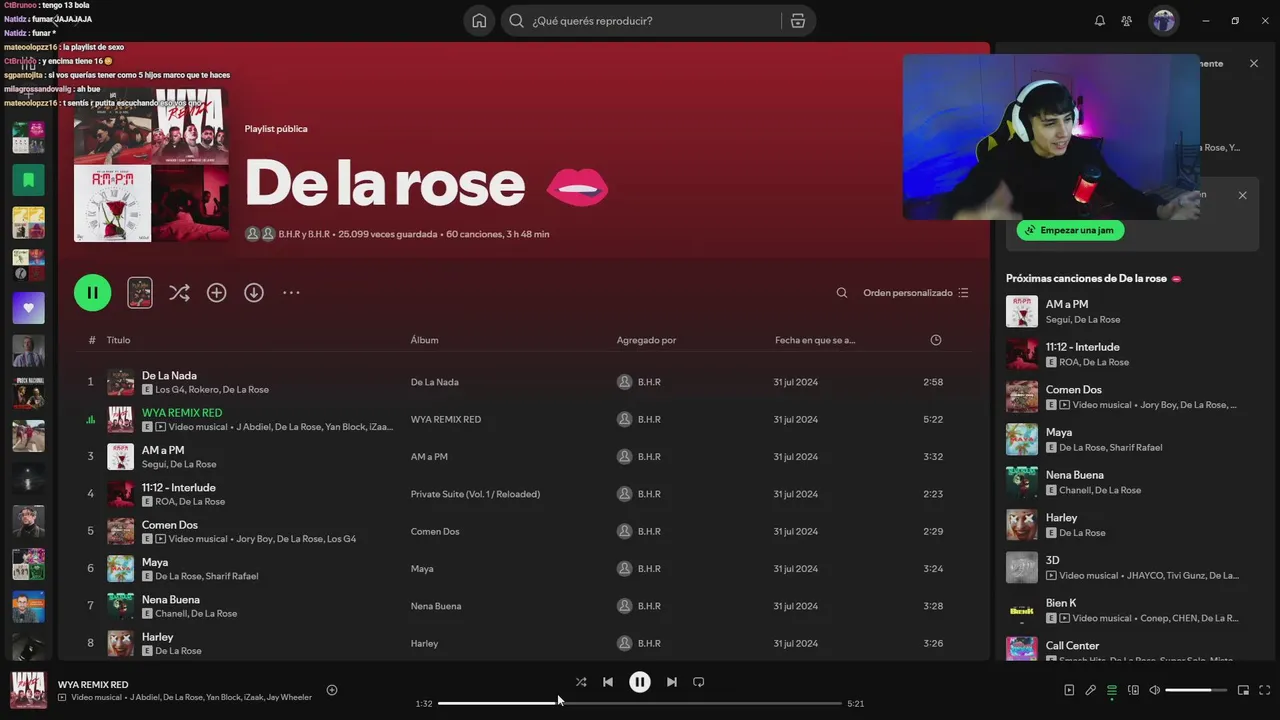The width and height of the screenshot is (1280, 720).
Task: Open the user profile avatar
Action: click(1163, 21)
